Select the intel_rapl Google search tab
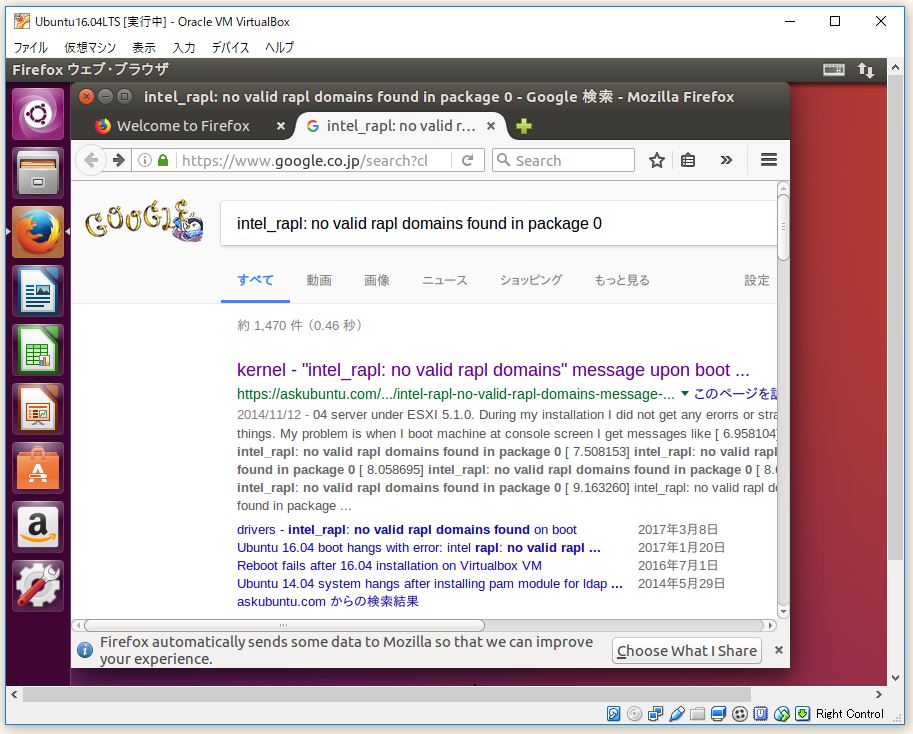This screenshot has width=913, height=734. [401, 126]
